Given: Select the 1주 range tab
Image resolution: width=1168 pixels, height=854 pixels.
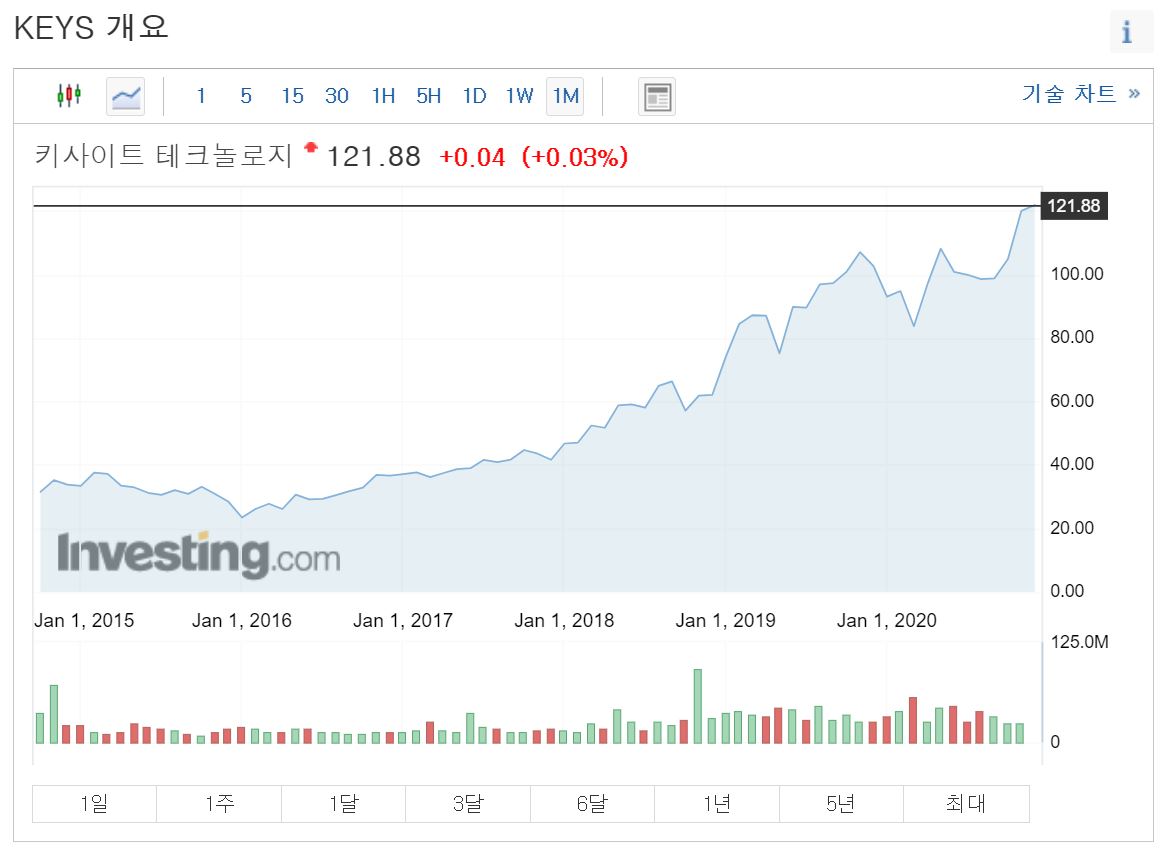Looking at the screenshot, I should click(x=218, y=802).
